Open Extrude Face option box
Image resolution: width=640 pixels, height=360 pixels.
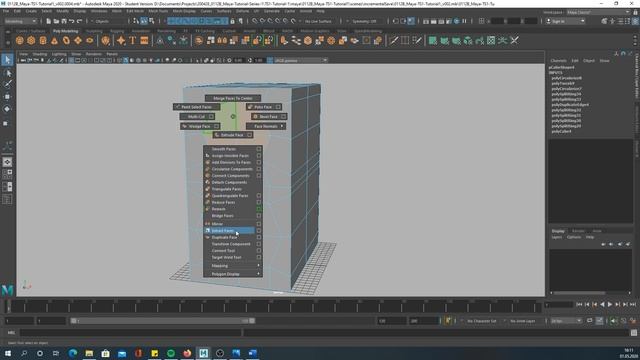pyautogui.click(x=249, y=135)
